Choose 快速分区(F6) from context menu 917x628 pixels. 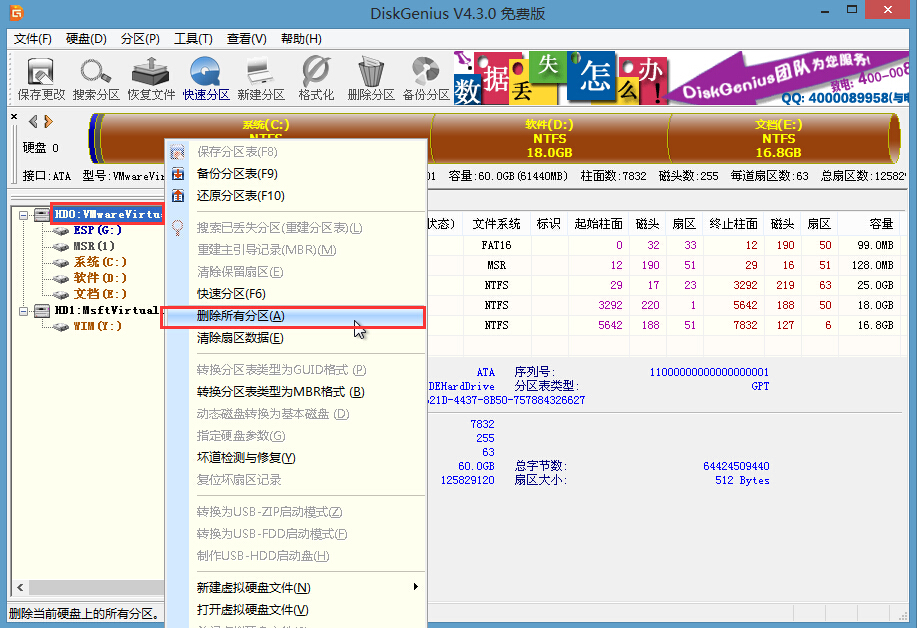(x=231, y=294)
